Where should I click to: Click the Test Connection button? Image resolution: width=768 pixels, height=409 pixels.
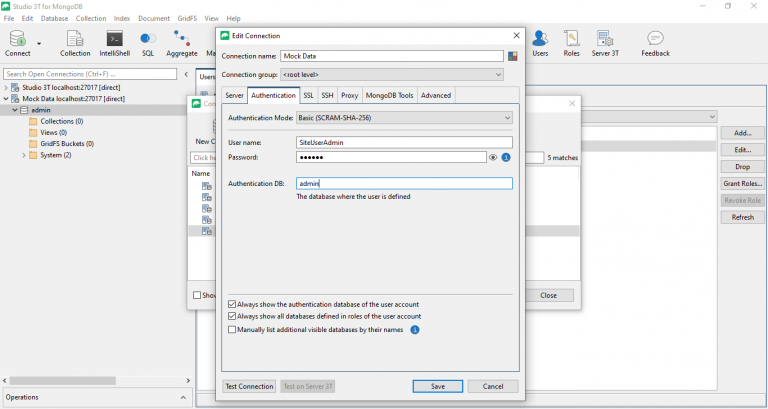249,386
